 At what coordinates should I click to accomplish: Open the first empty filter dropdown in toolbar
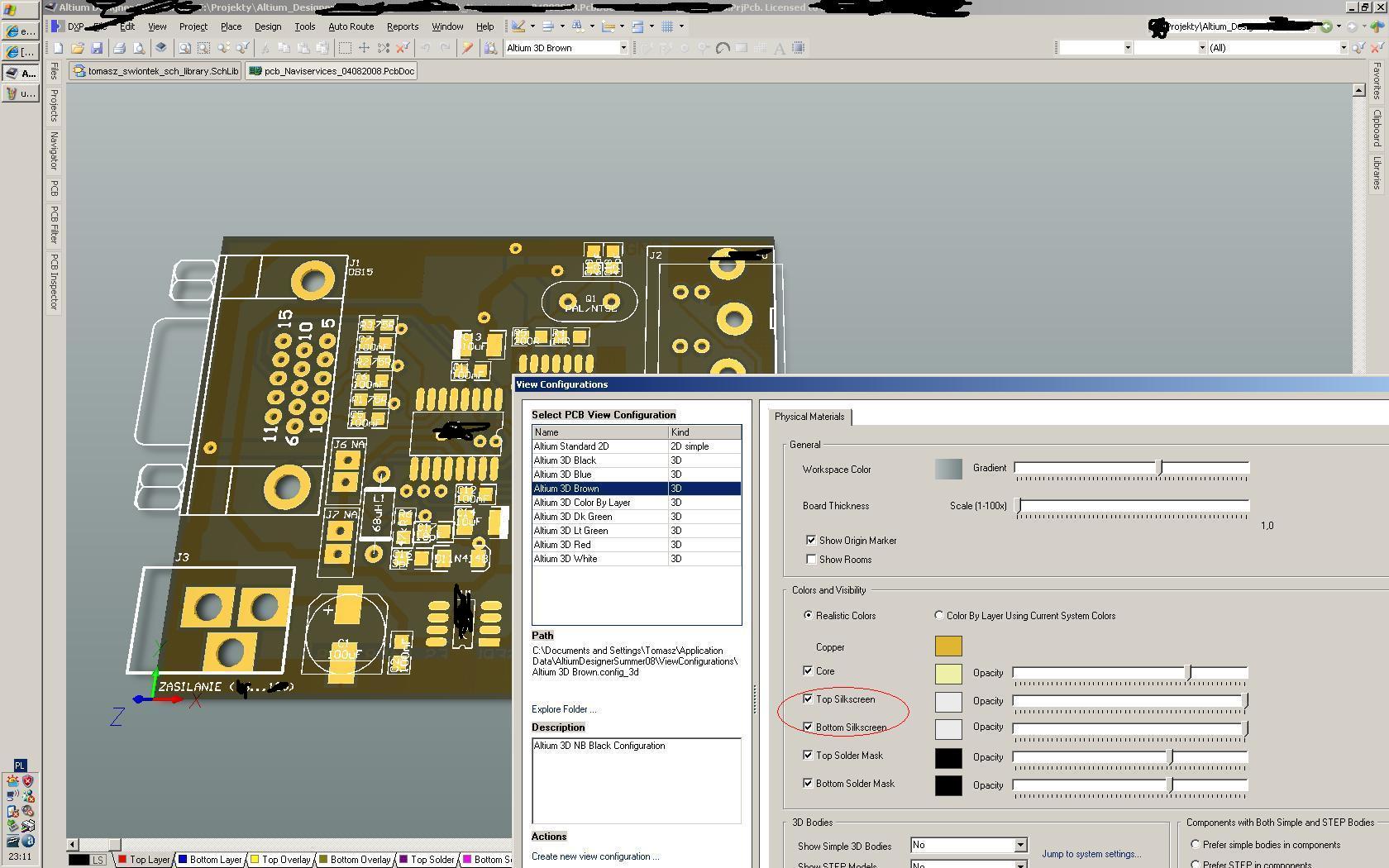[1127, 48]
